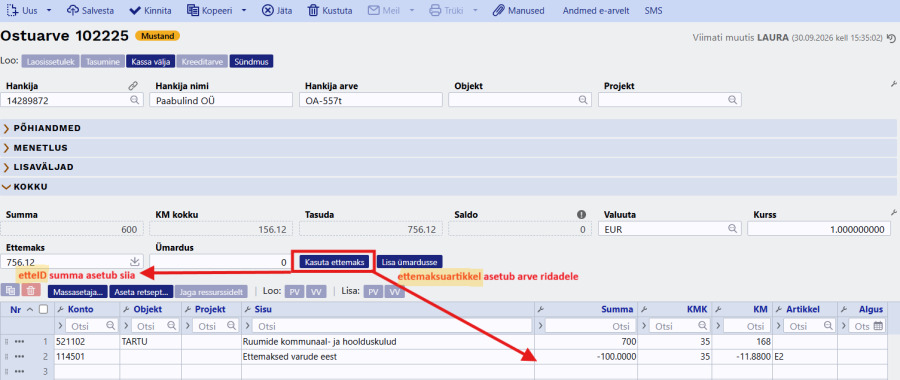Open the dropdown arrow next to Trüki
The width and height of the screenshot is (900, 380).
pos(476,10)
